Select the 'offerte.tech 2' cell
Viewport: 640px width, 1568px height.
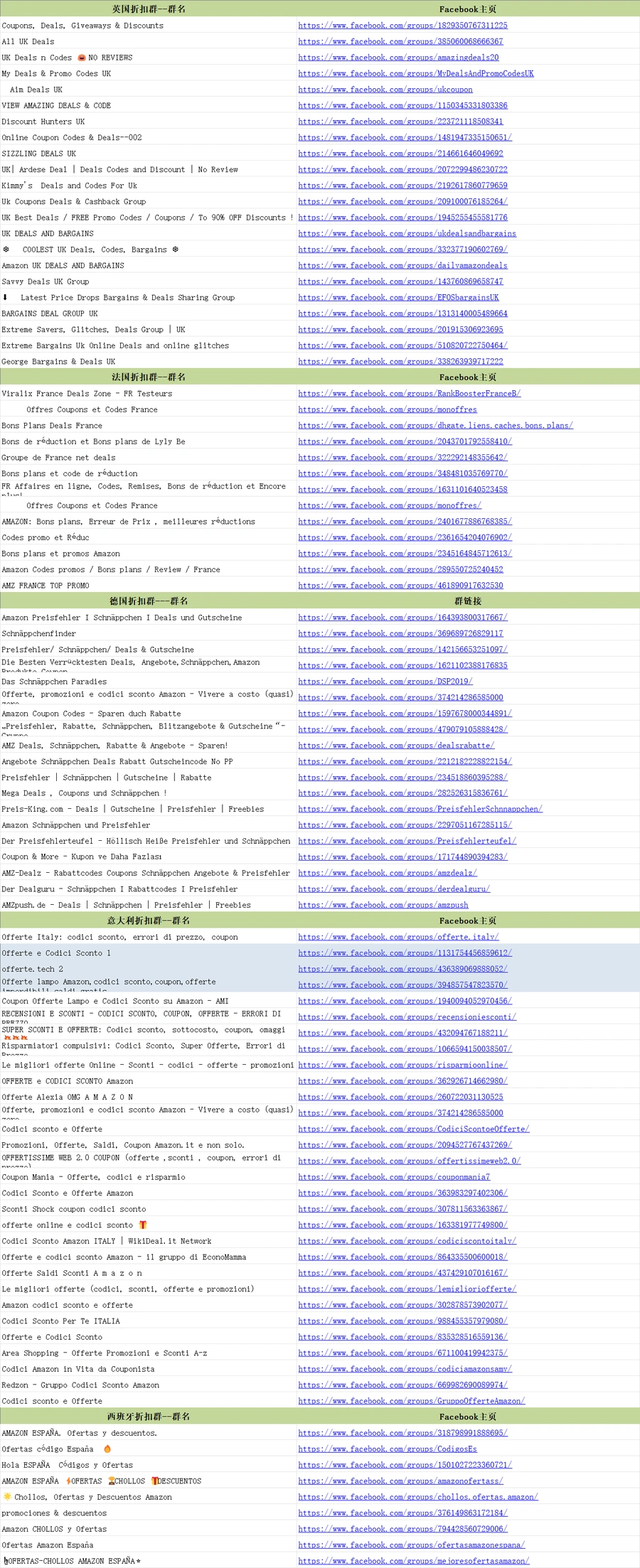149,969
